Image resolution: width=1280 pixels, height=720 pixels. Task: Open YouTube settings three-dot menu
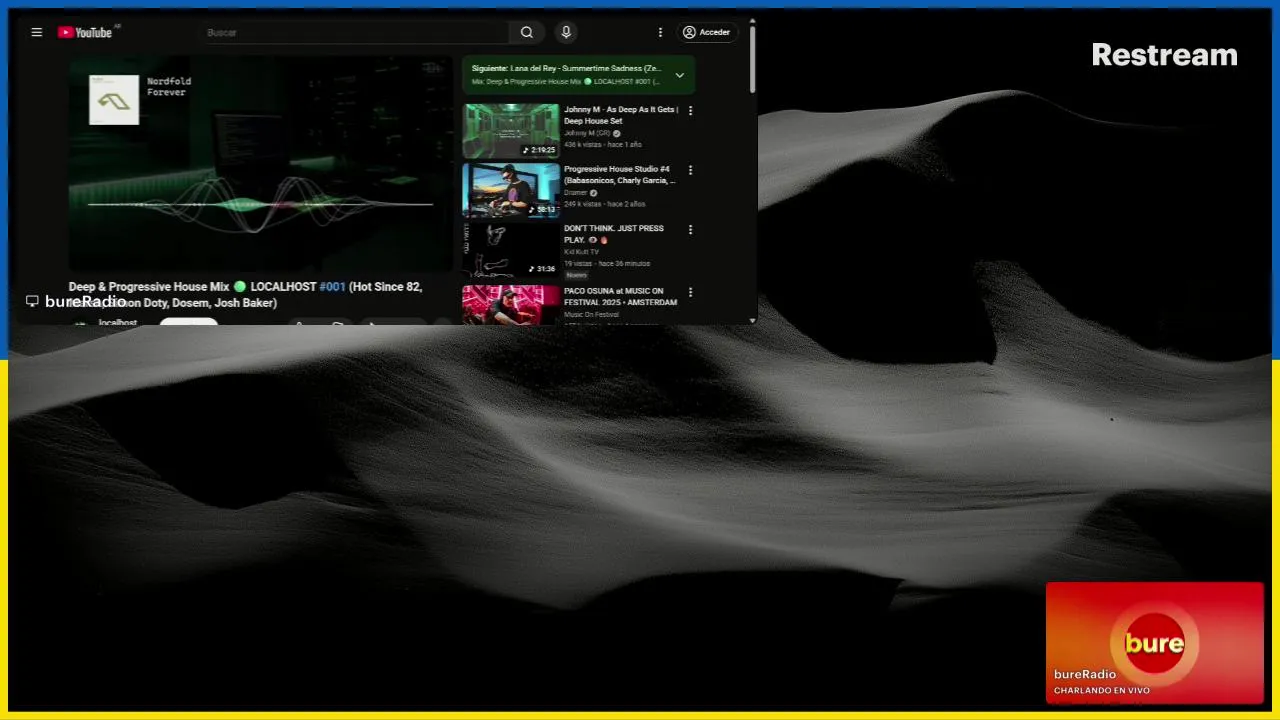[660, 32]
